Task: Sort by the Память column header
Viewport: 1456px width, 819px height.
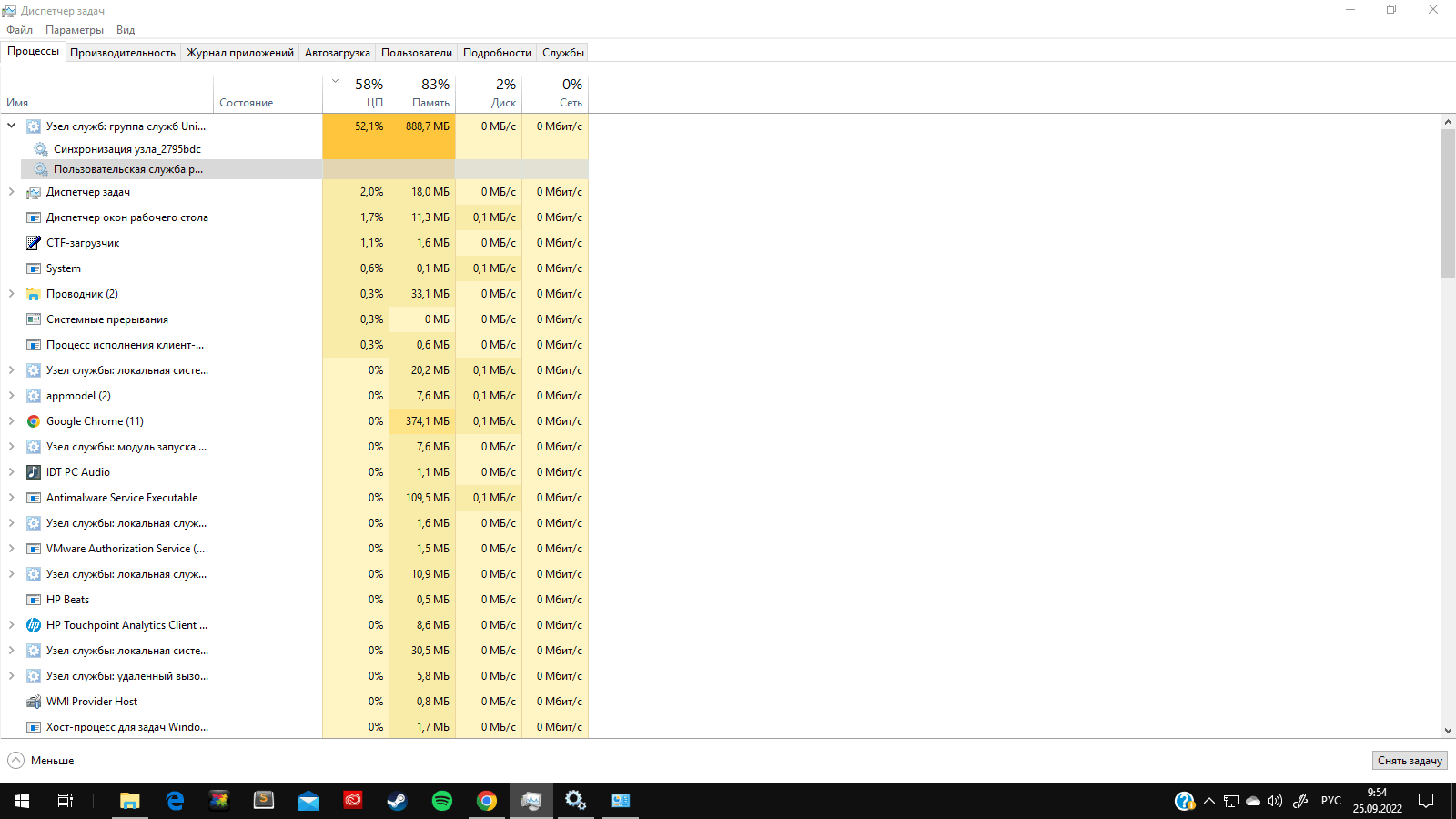Action: (x=422, y=93)
